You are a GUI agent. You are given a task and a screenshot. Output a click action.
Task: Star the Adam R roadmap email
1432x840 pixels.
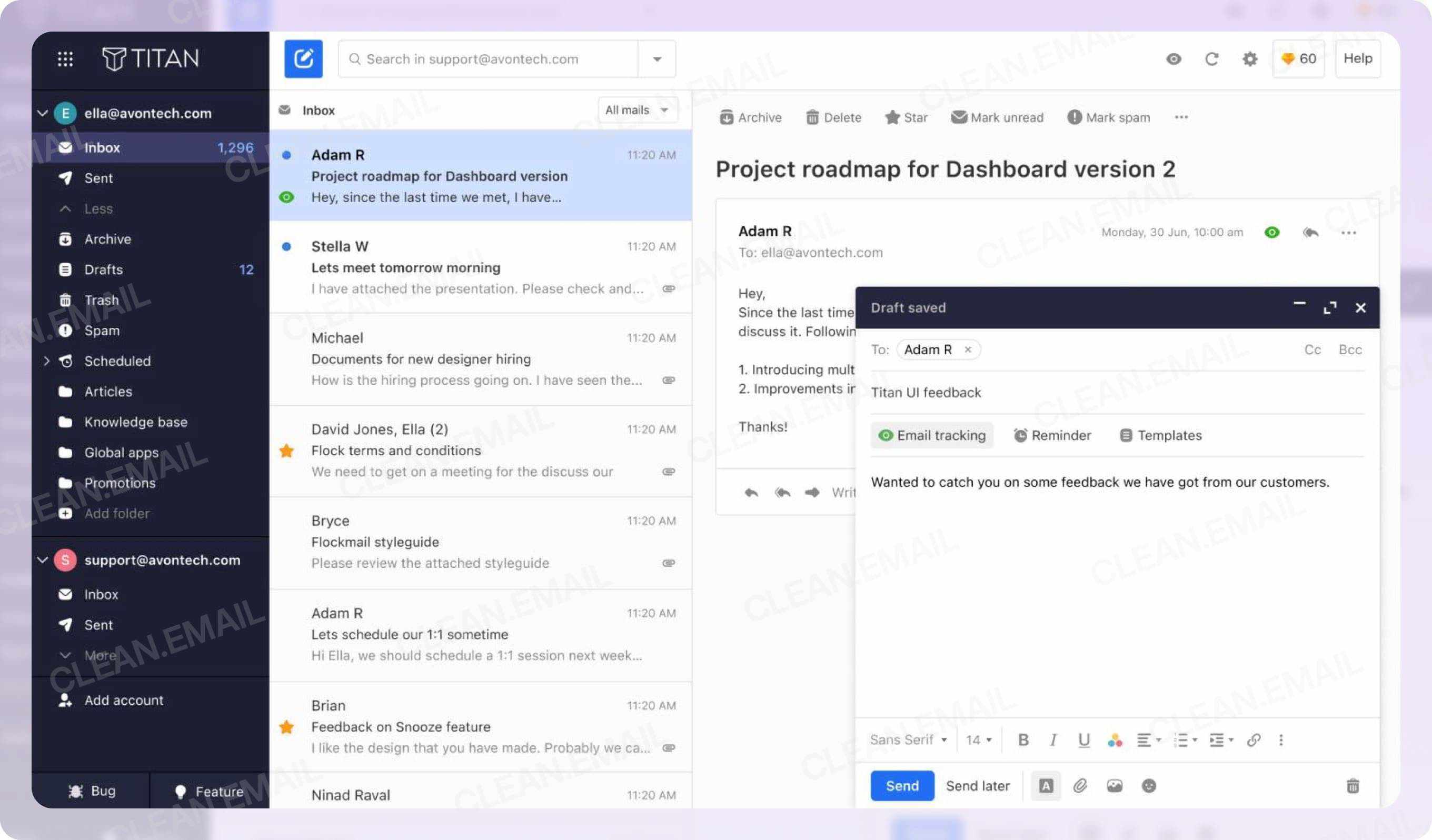pos(906,117)
